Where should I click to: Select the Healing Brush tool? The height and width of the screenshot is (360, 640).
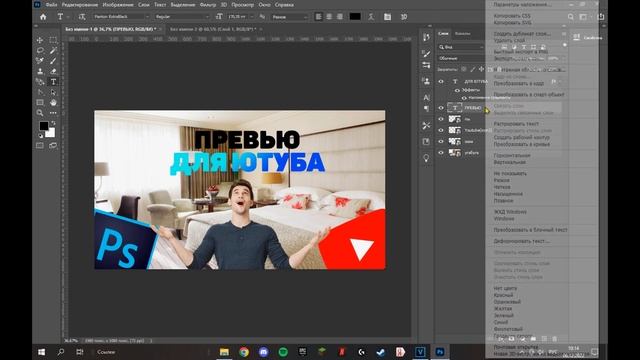point(40,61)
